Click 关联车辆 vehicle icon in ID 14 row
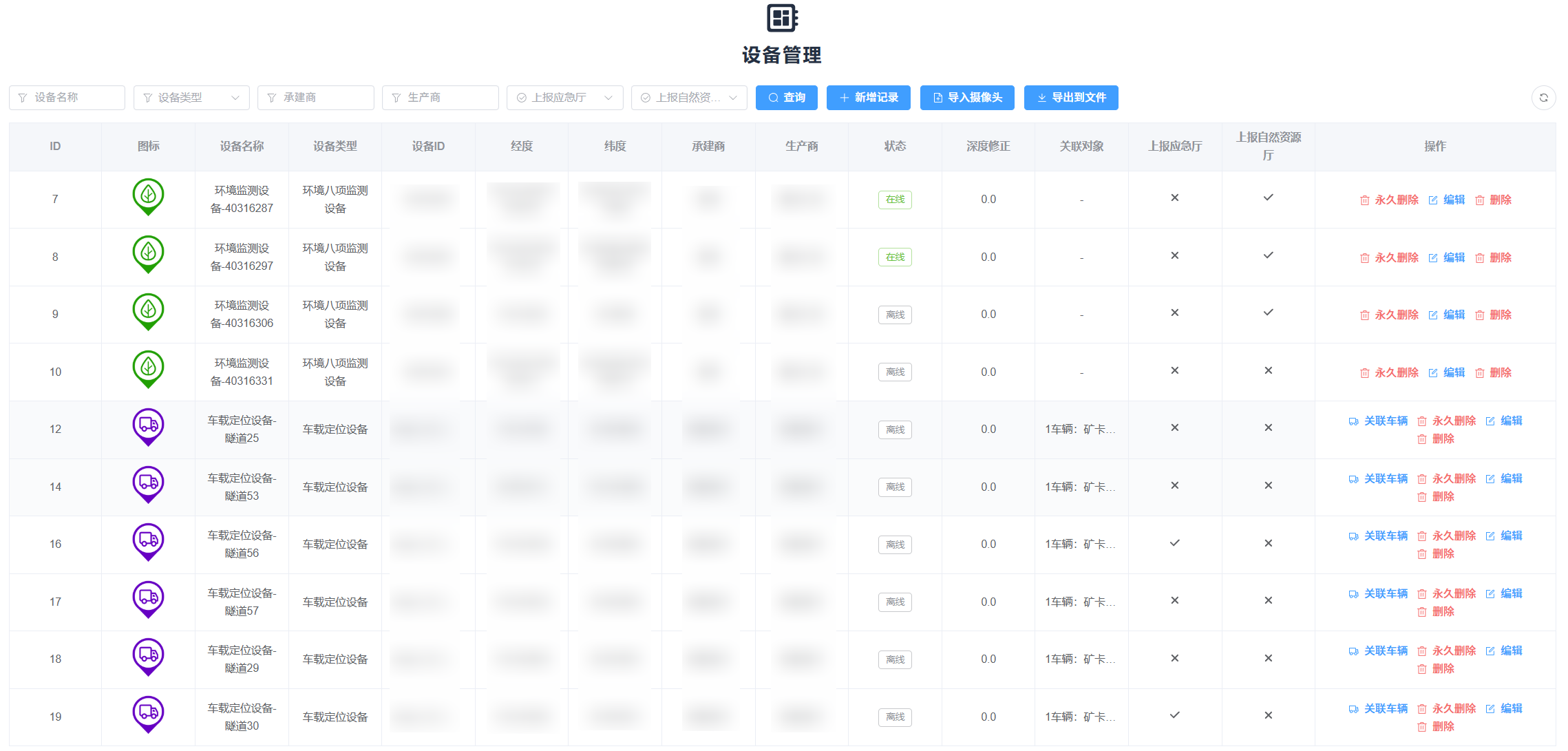The height and width of the screenshot is (751, 1568). click(1353, 479)
